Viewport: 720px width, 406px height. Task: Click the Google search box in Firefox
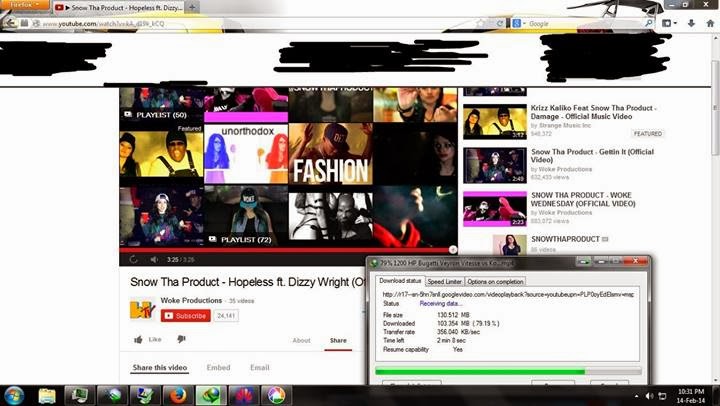584,23
